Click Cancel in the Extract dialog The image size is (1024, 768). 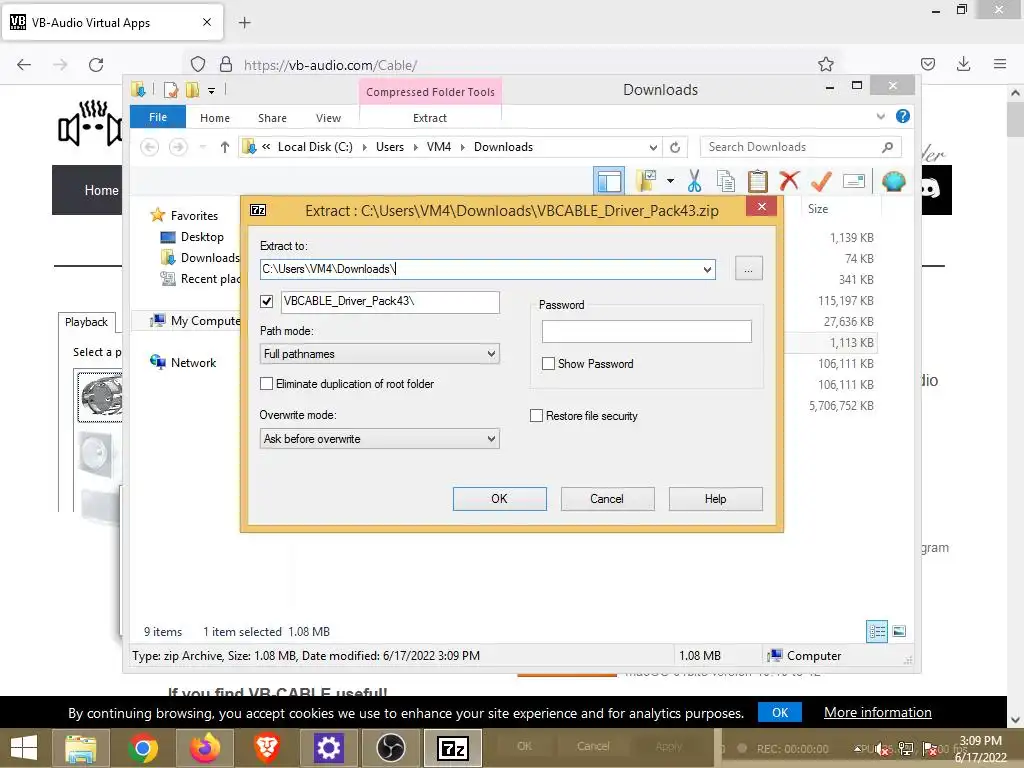(x=607, y=499)
